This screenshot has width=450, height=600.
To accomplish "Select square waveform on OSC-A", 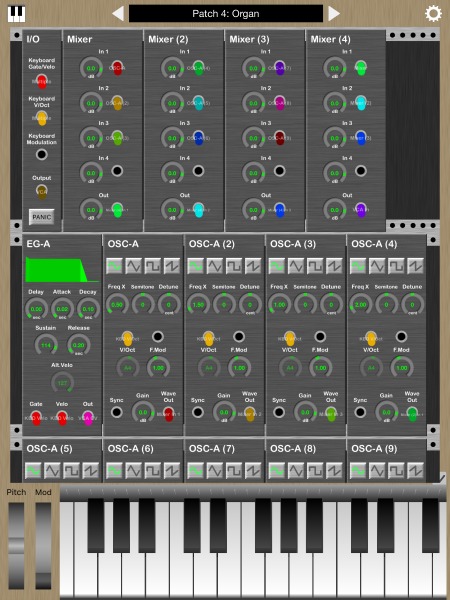I will [153, 266].
